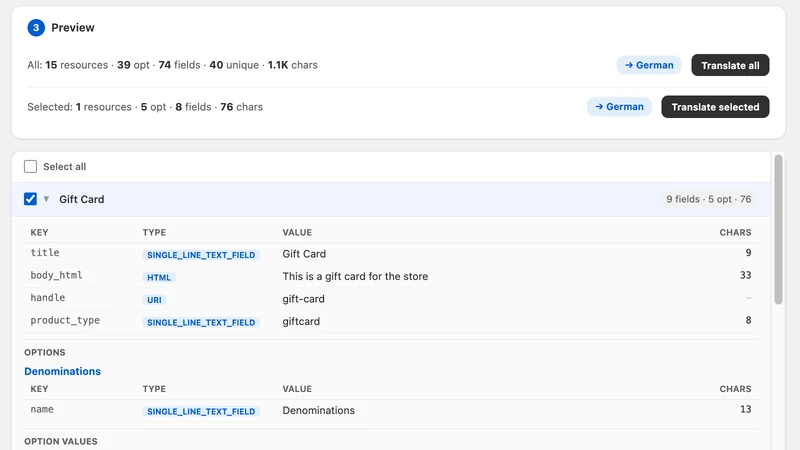Click the HTML type tag for body_html
Viewport: 800px width, 450px height.
159,278
